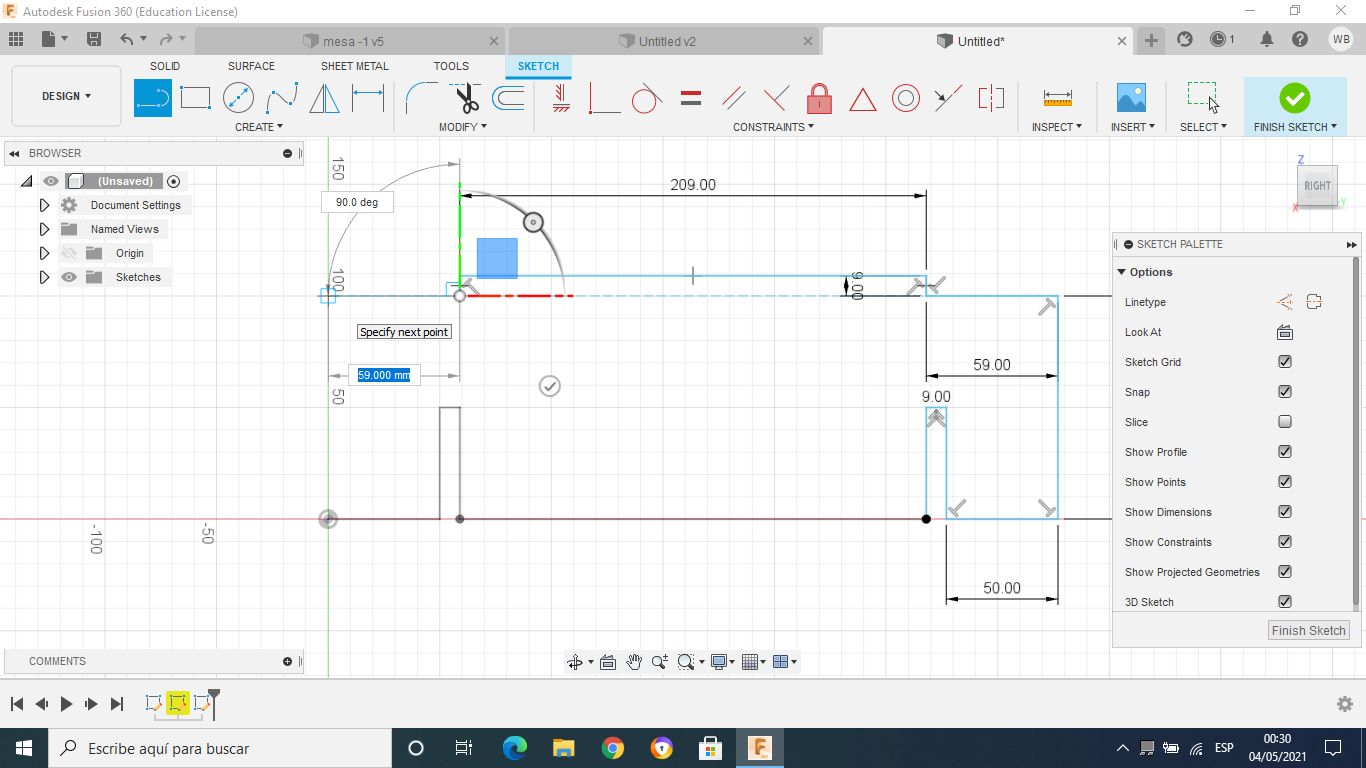
Task: Open the Measure tool in Inspect
Action: pyautogui.click(x=1057, y=98)
